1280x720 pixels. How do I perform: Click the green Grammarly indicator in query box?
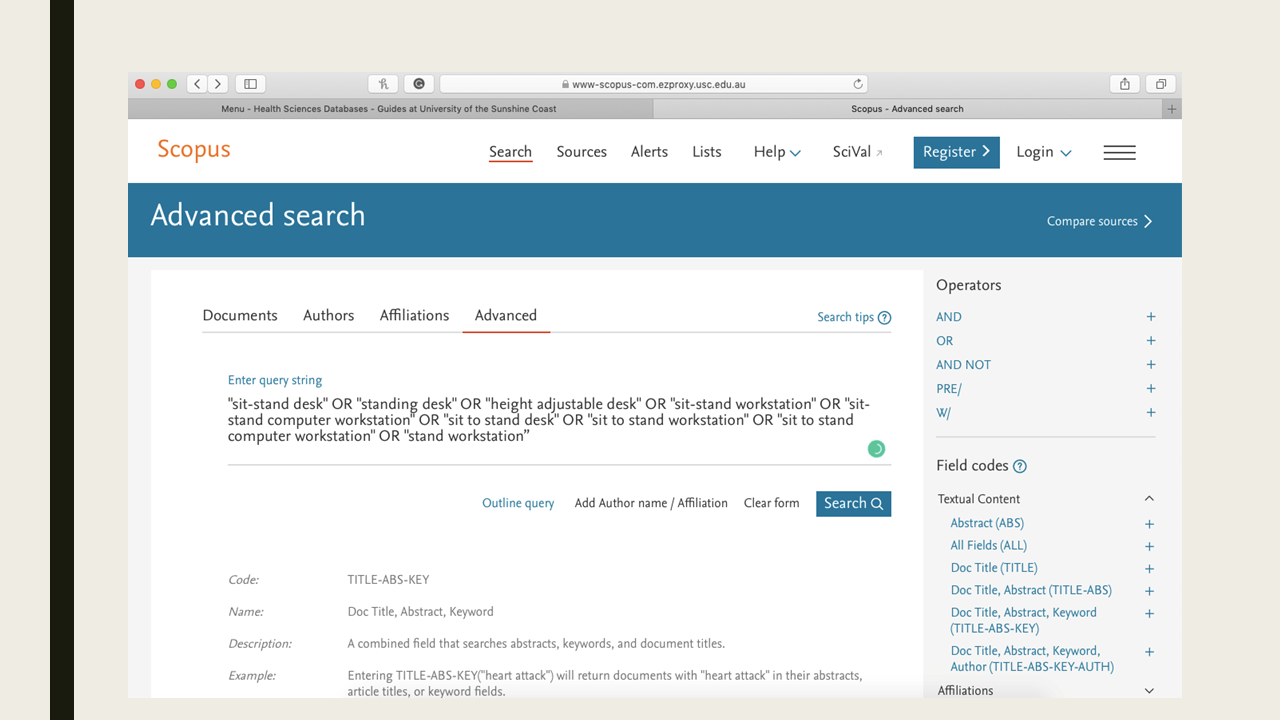[876, 449]
